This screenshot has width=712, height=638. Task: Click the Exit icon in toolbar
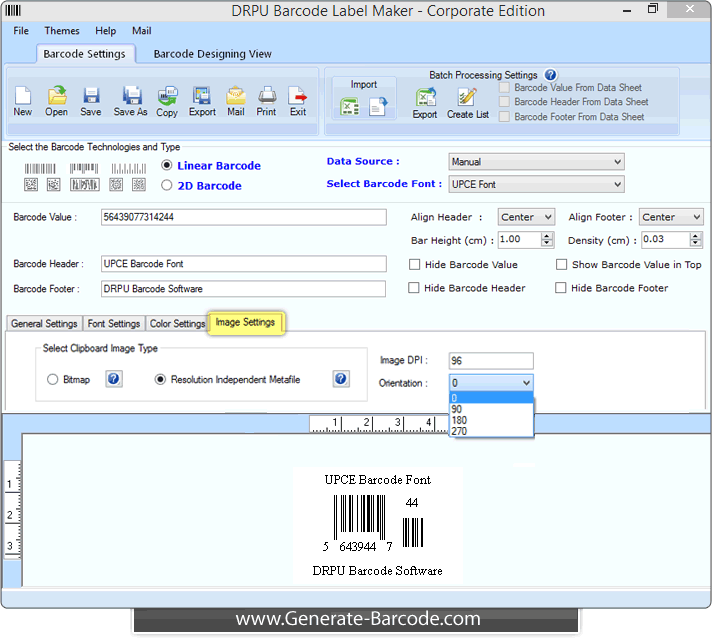pyautogui.click(x=297, y=96)
